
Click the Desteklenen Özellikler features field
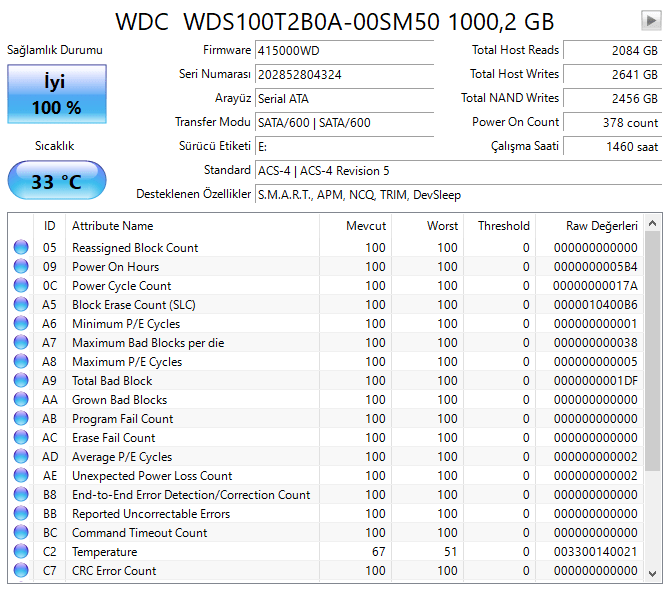pyautogui.click(x=458, y=195)
